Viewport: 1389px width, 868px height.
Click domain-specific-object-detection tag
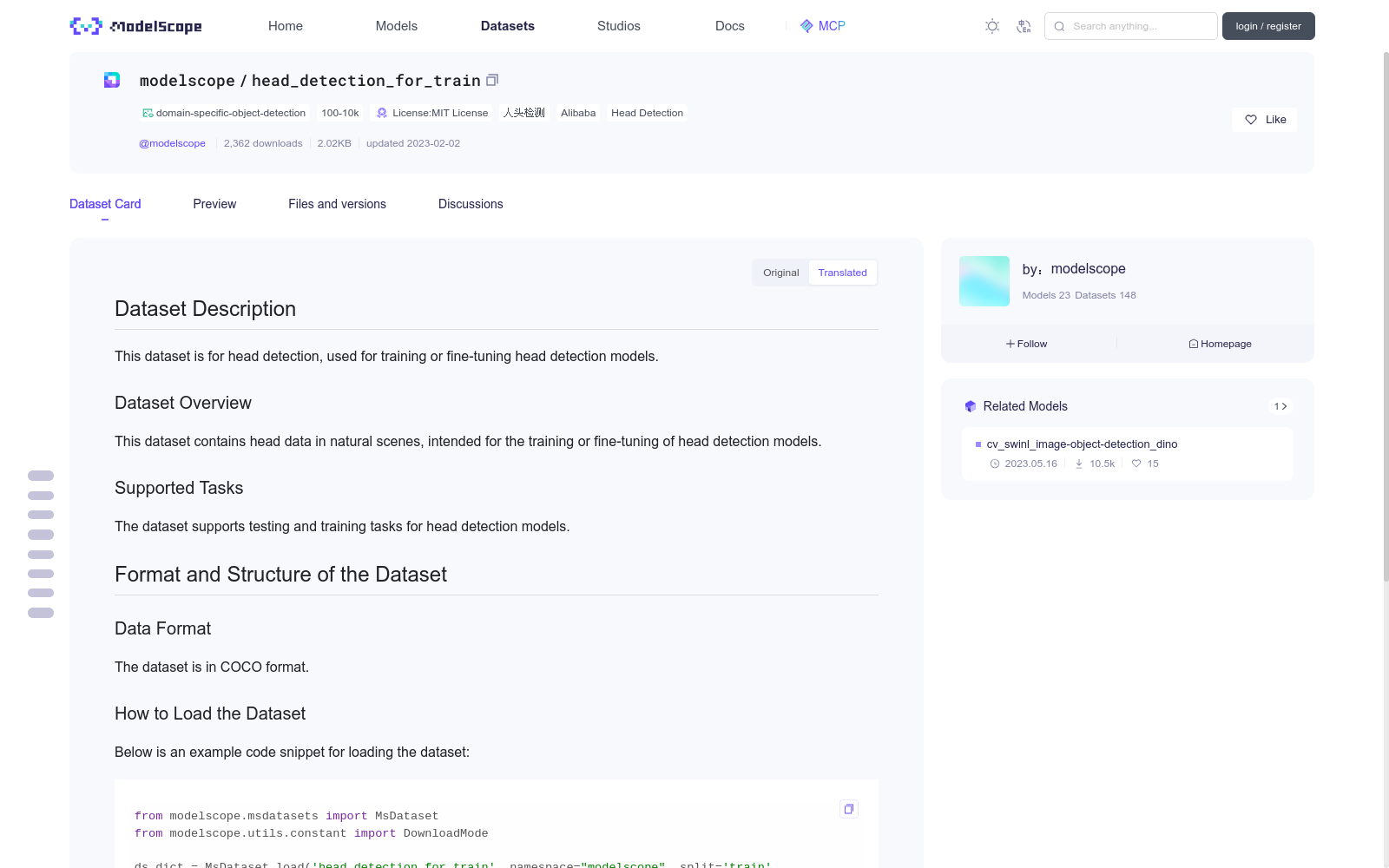(224, 113)
